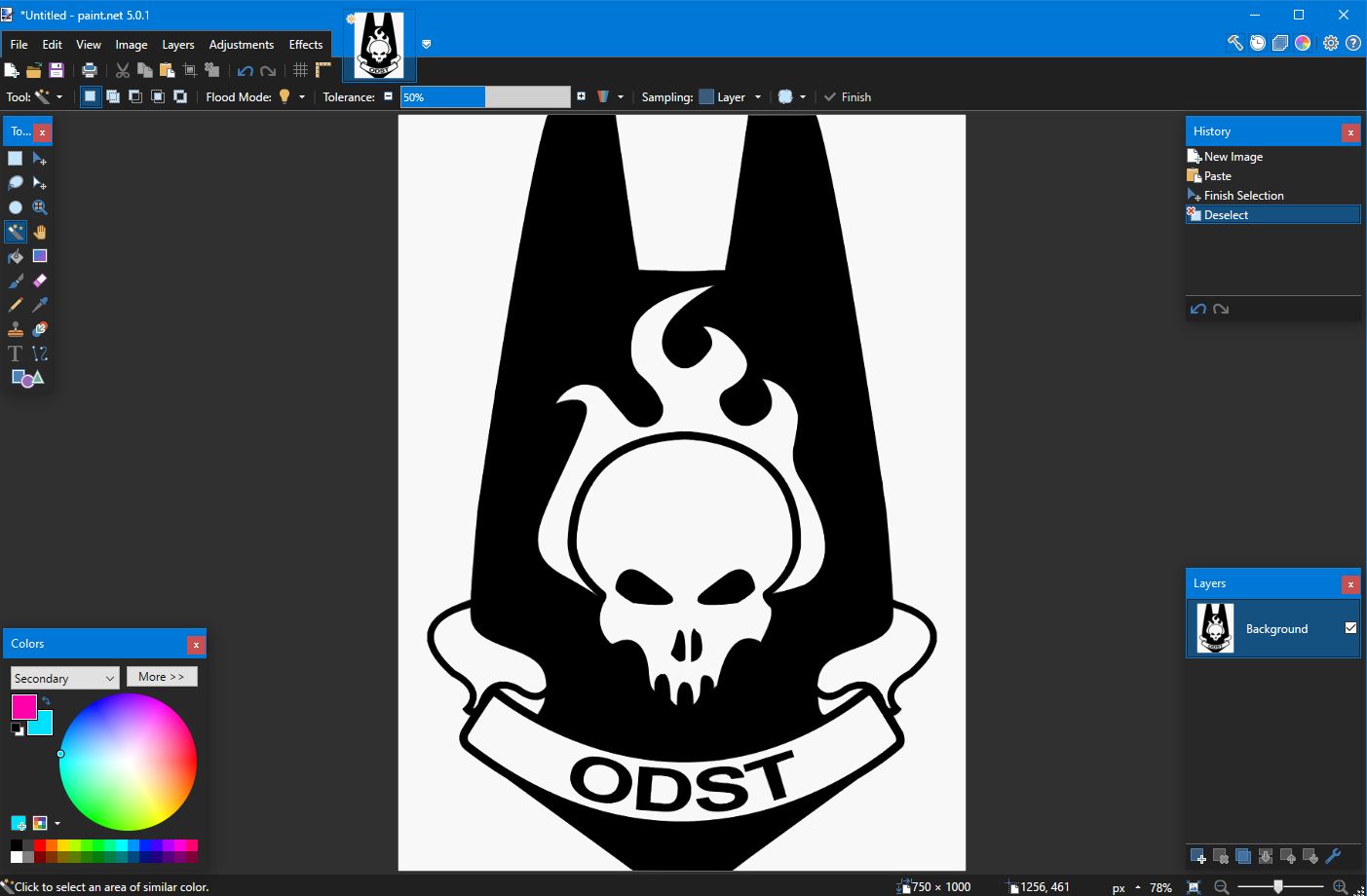Click the Open file folder icon
This screenshot has width=1367, height=896.
coord(34,70)
